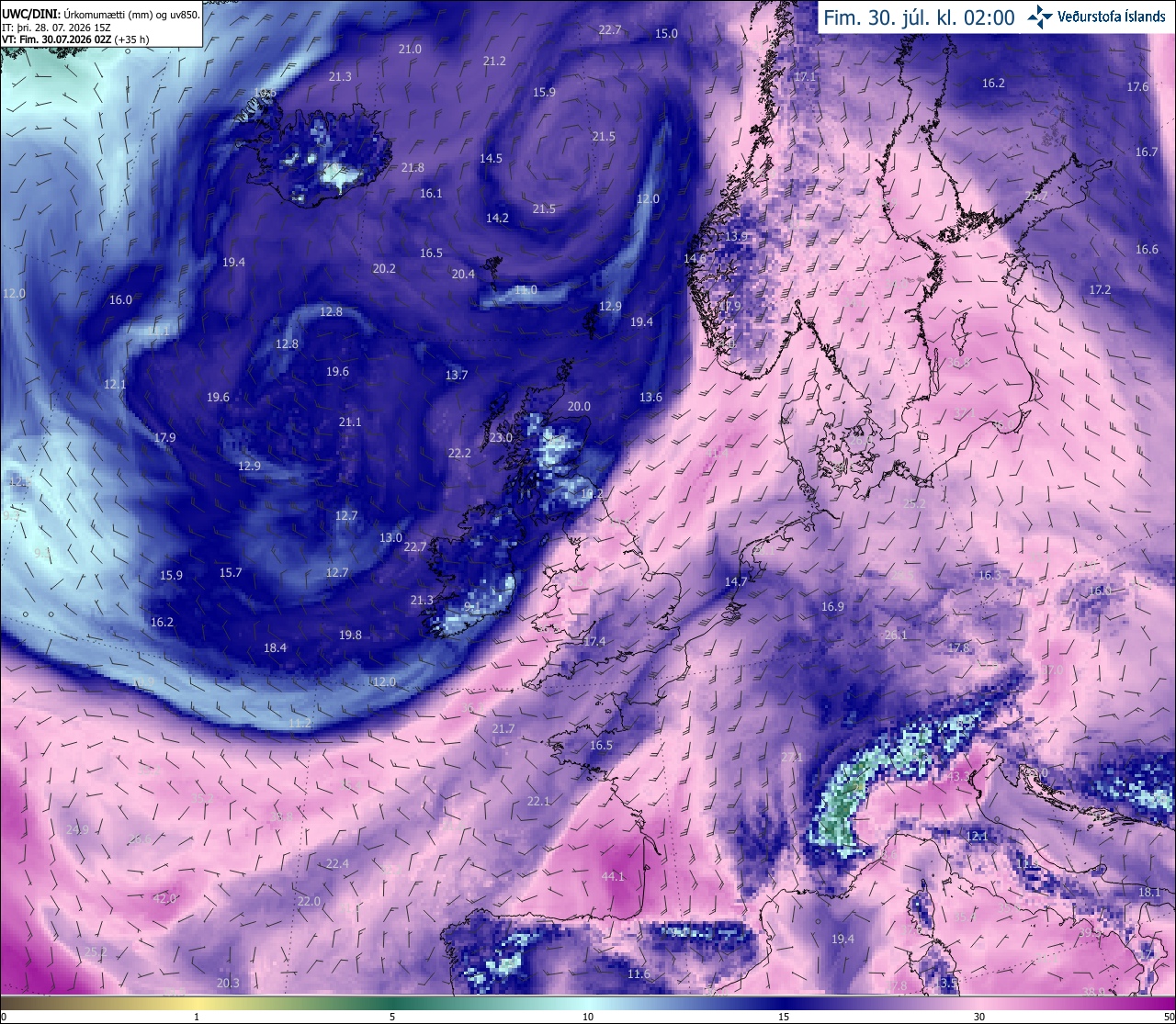Select the 23.0 label near western Scotland
The image size is (1176, 1024).
pyautogui.click(x=501, y=438)
